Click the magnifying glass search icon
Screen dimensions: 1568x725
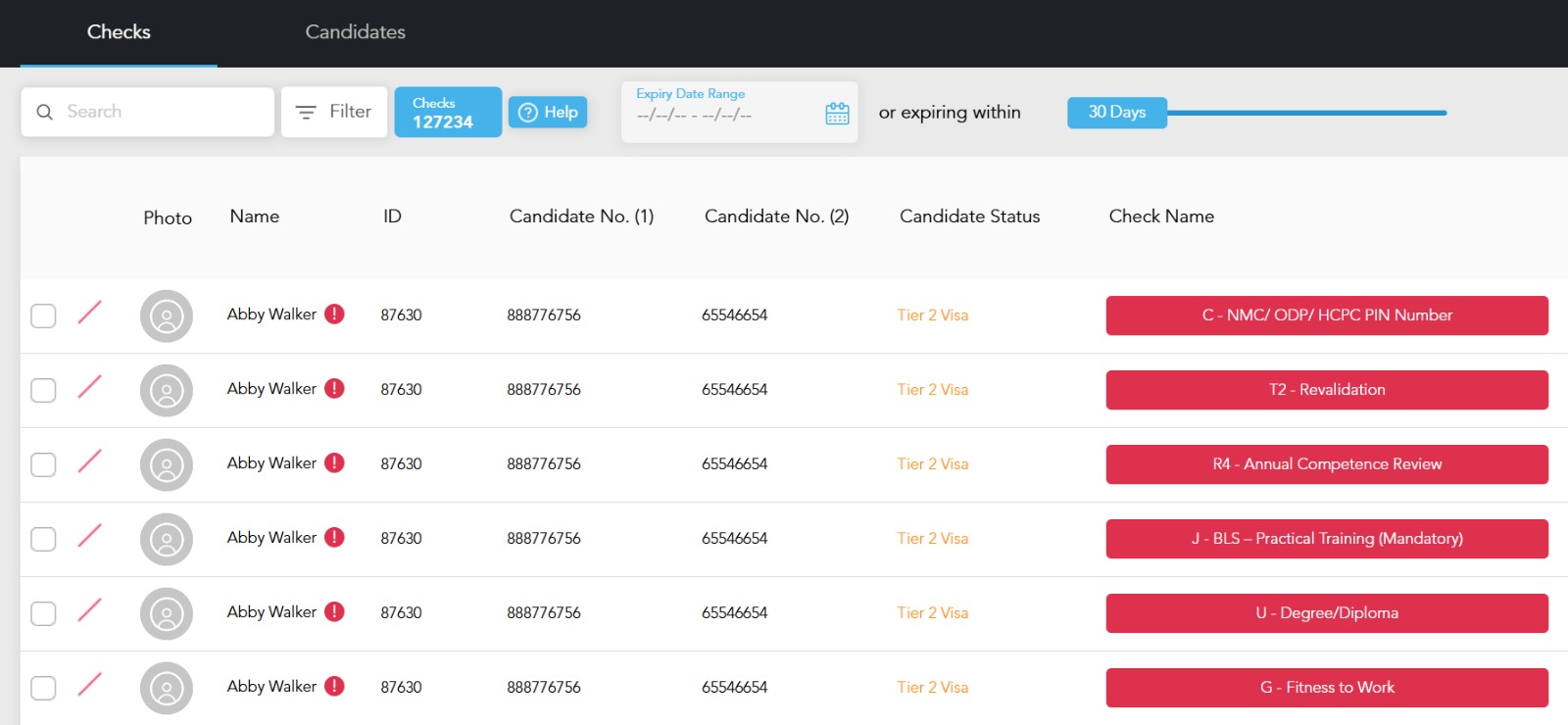[x=44, y=113]
